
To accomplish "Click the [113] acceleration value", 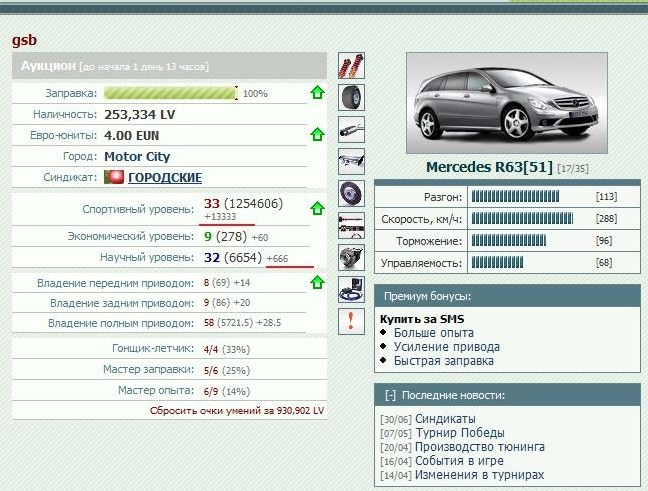I will (x=606, y=196).
